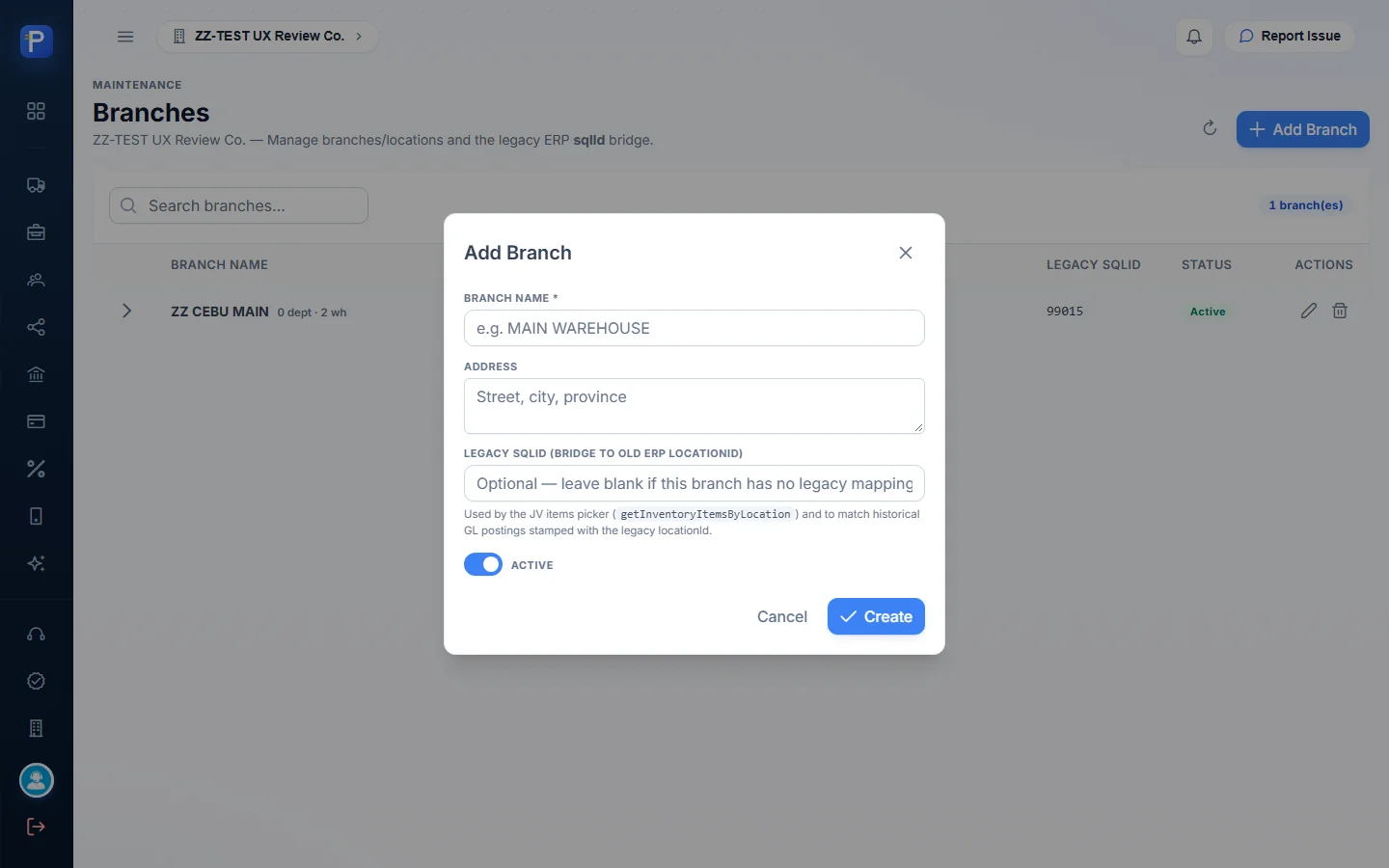Open the ZZ-TEST UX Review Co. company selector
Screen dimensions: 1389x868
[268, 37]
